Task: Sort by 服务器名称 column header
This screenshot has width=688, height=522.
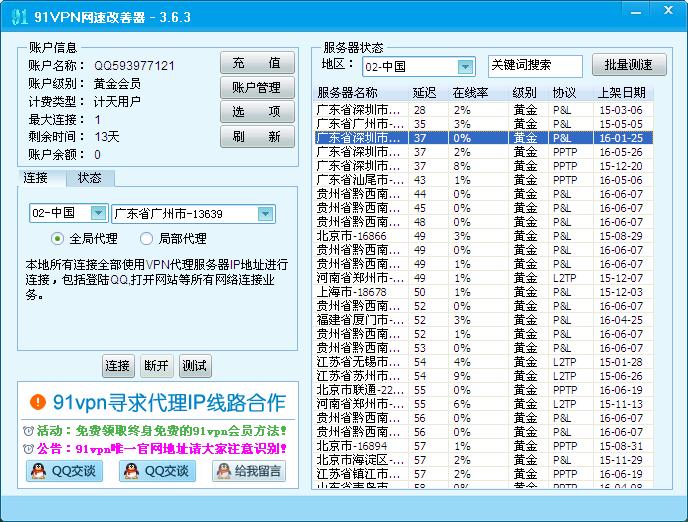Action: pyautogui.click(x=361, y=92)
